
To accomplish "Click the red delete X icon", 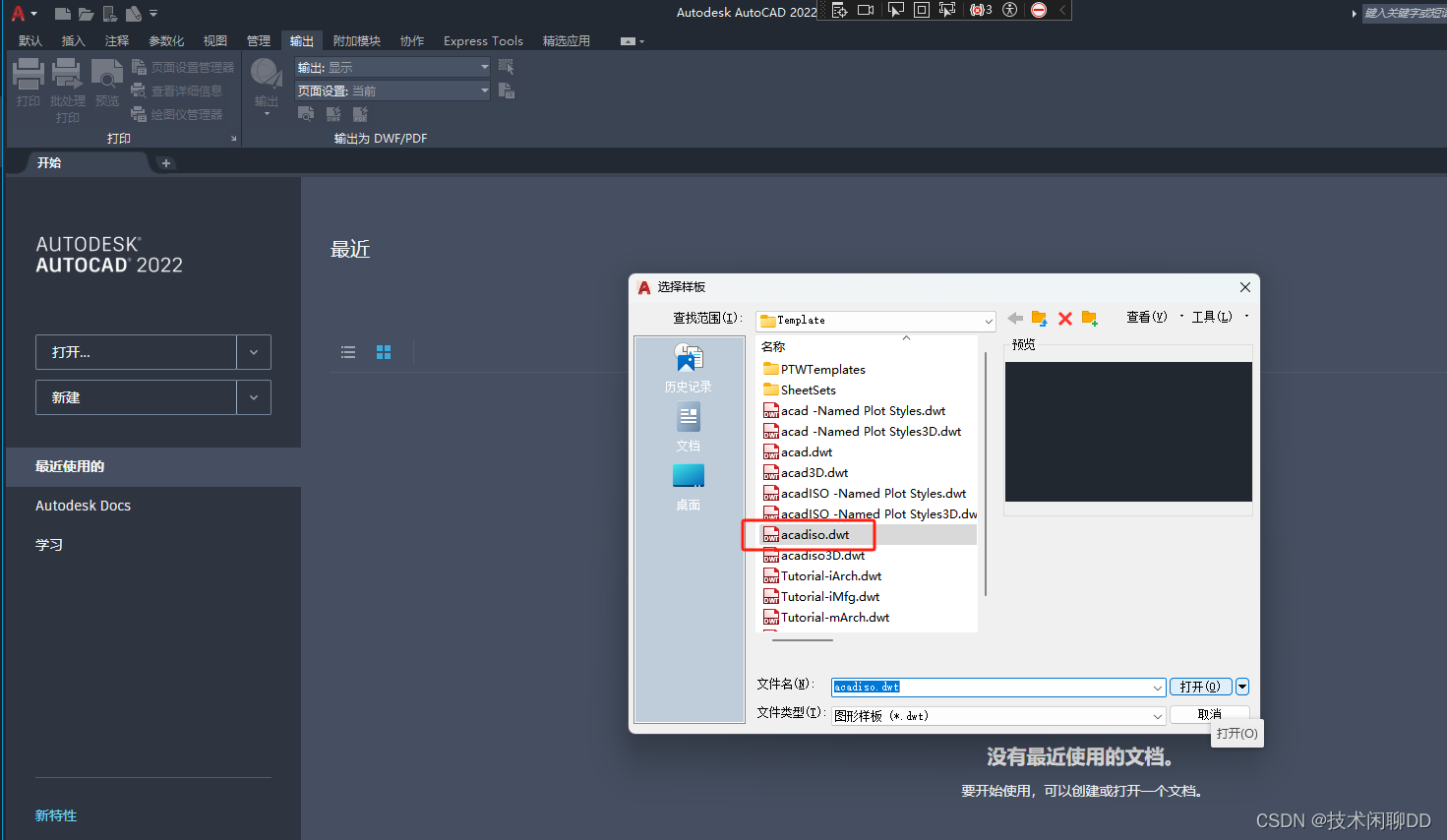I will coord(1065,318).
